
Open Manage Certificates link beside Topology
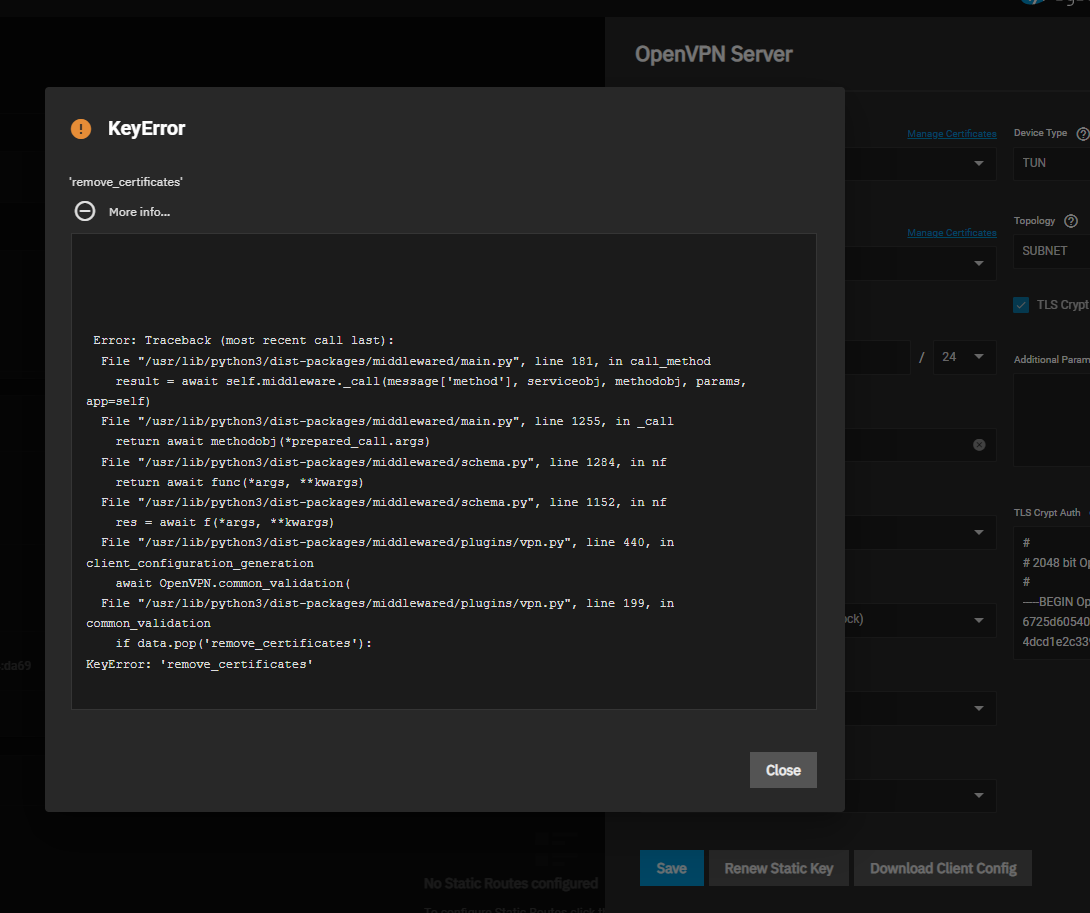(952, 232)
